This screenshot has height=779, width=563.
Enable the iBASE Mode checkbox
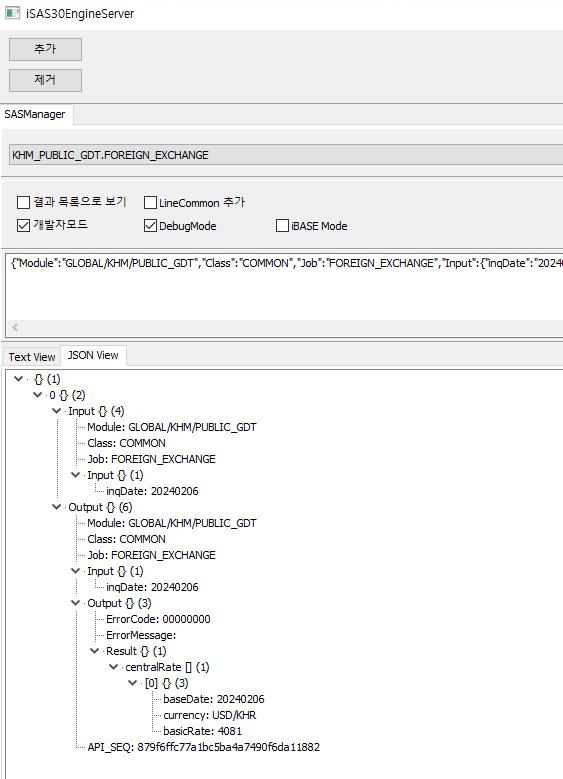point(282,226)
